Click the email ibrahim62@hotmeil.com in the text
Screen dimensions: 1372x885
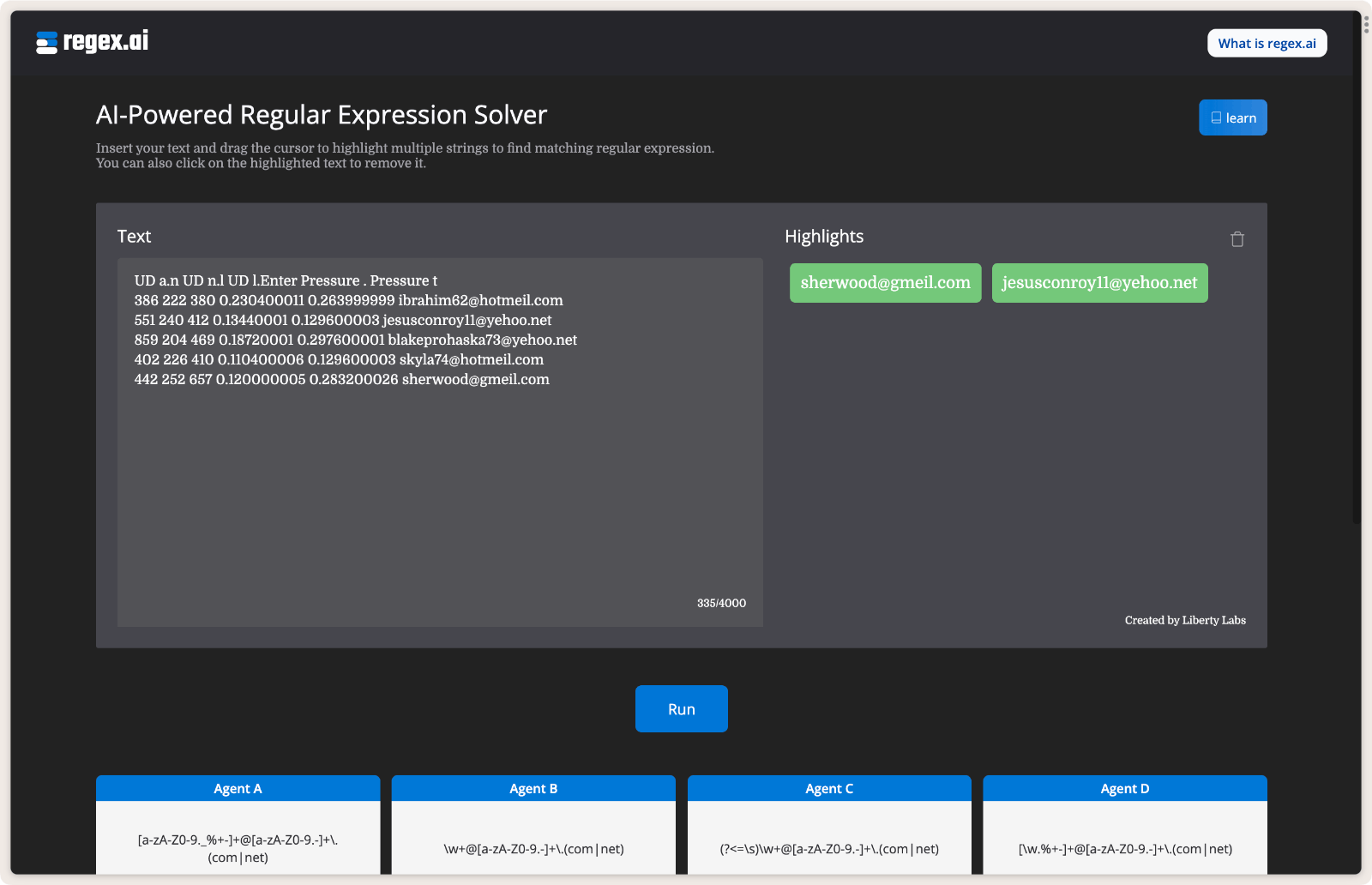point(480,300)
